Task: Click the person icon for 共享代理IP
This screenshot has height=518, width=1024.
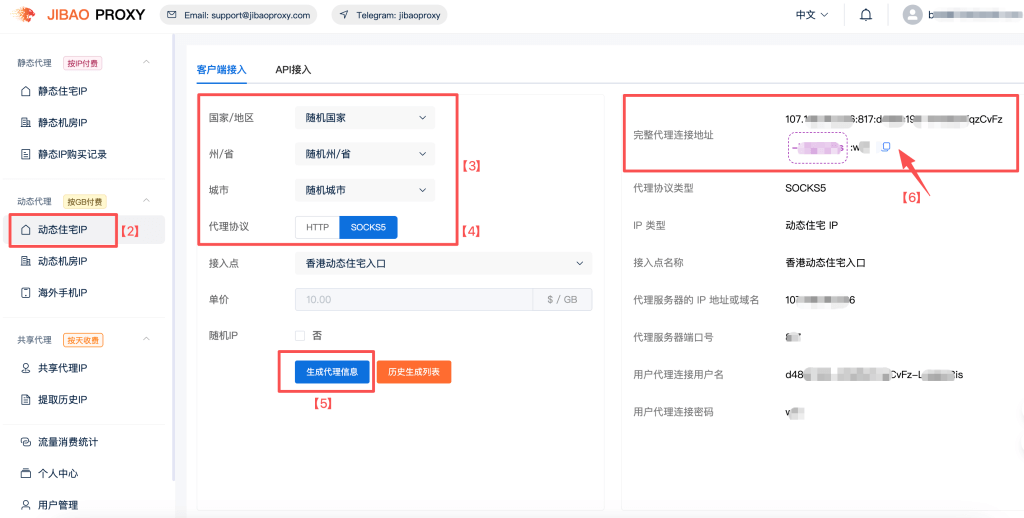Action: [x=25, y=368]
